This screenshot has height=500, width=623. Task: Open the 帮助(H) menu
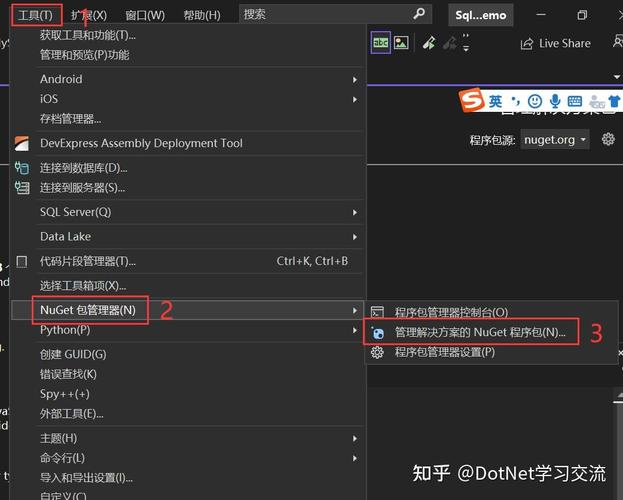coord(202,15)
